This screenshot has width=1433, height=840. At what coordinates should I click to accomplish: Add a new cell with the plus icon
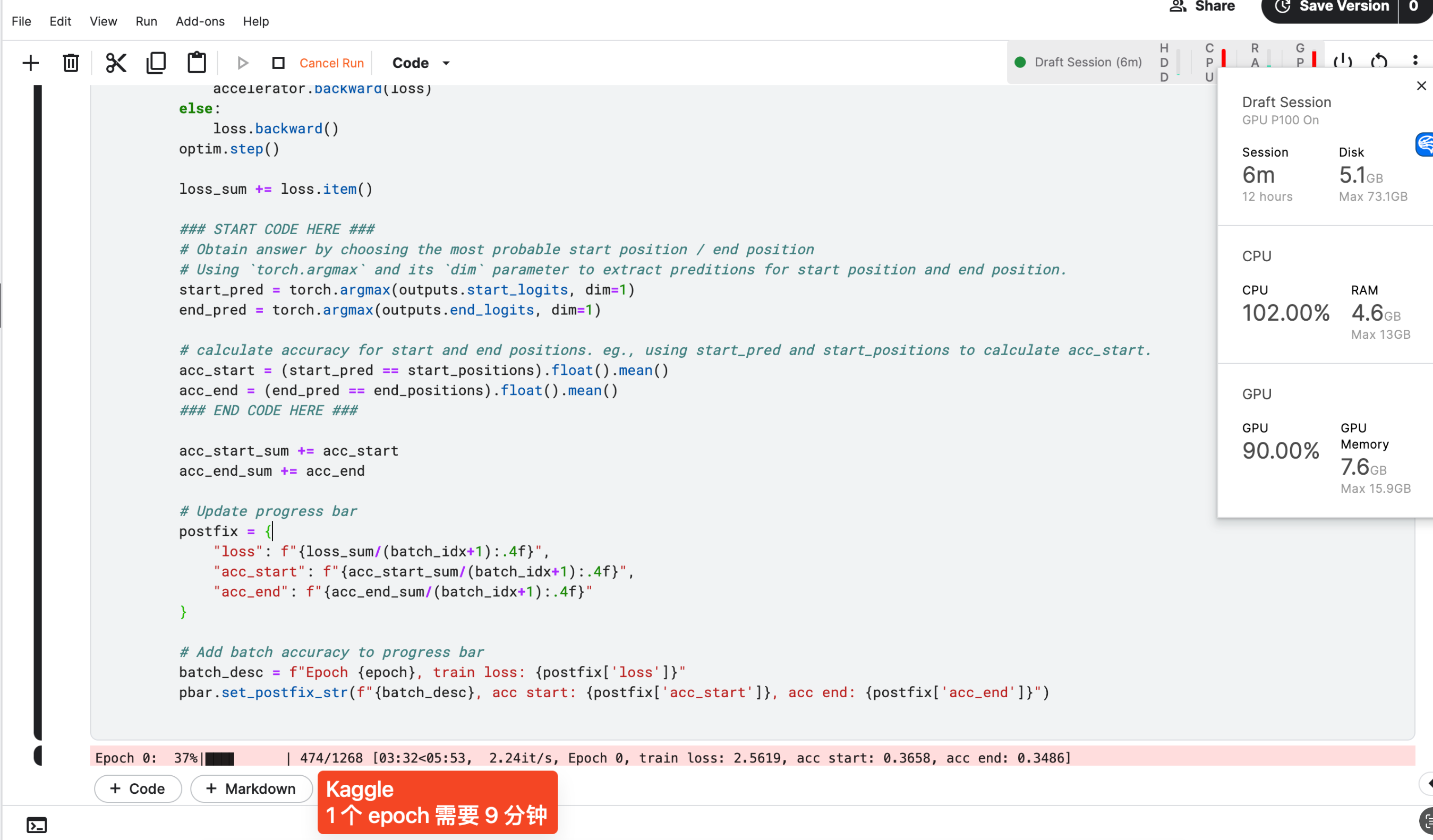pyautogui.click(x=30, y=63)
